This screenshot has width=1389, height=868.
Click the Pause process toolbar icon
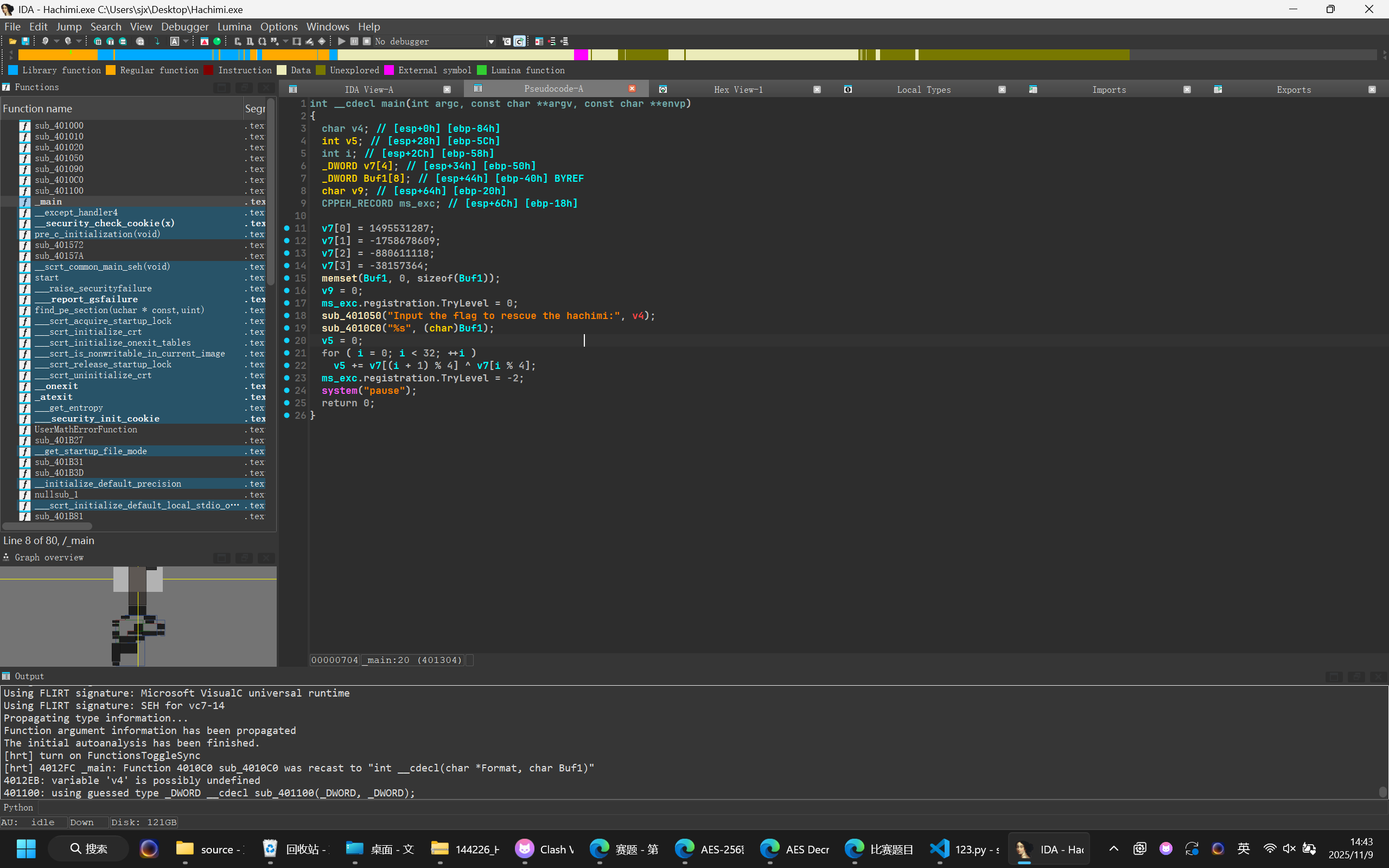(x=354, y=41)
